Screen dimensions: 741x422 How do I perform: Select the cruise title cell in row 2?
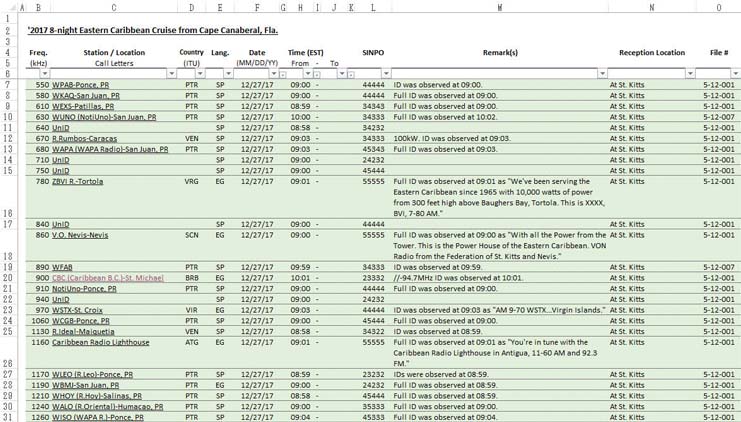[153, 31]
